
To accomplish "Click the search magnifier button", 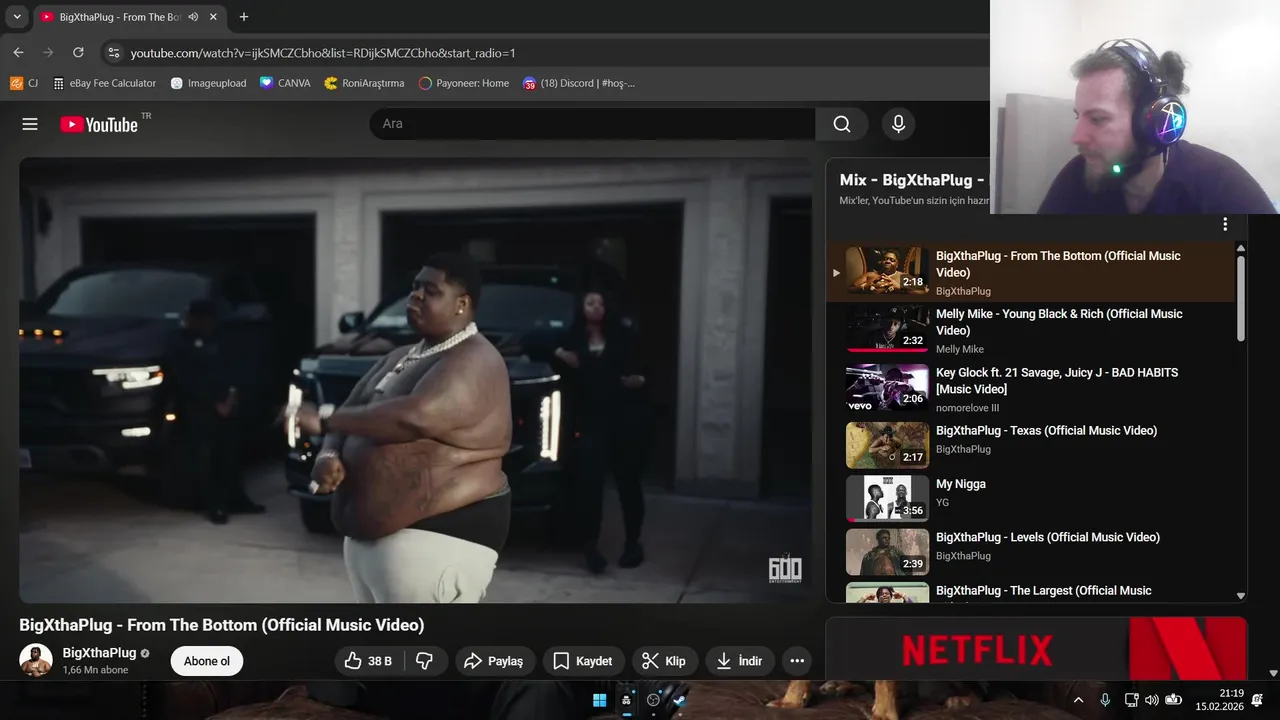I will (842, 124).
